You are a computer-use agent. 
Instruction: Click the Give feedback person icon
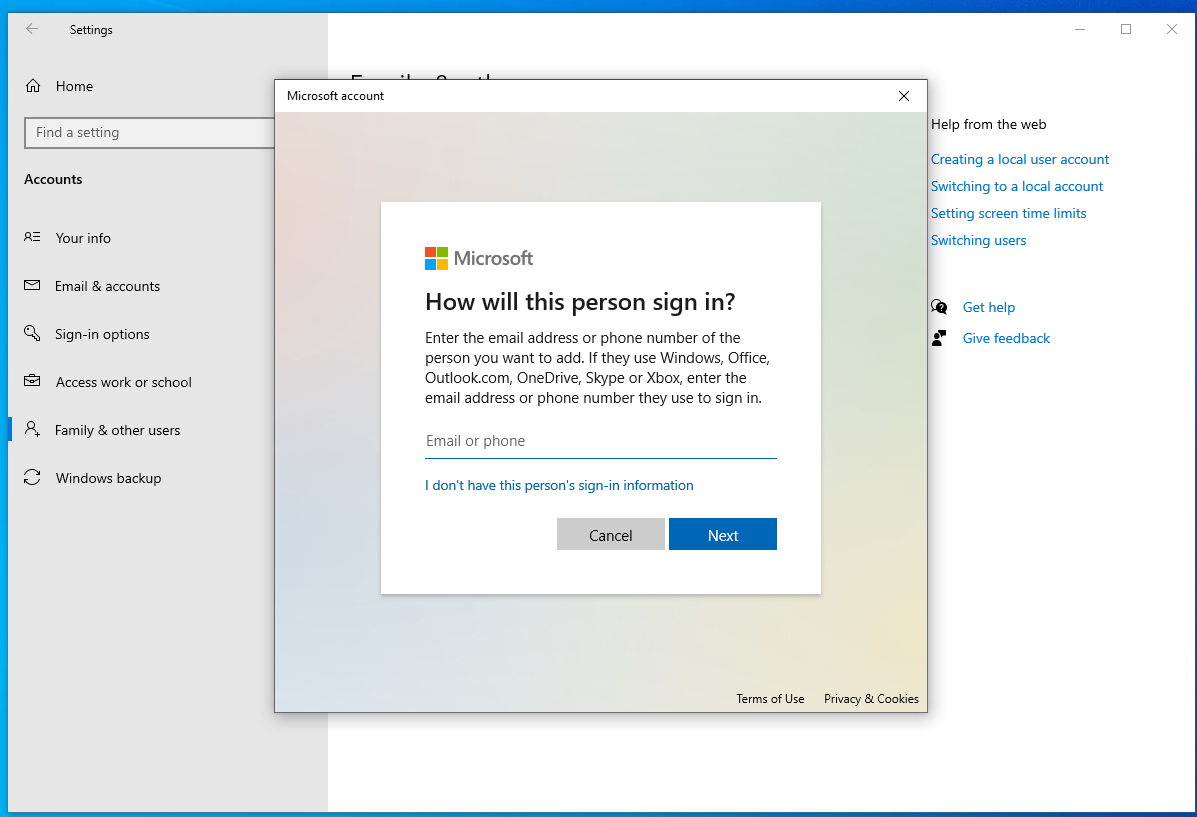(939, 338)
